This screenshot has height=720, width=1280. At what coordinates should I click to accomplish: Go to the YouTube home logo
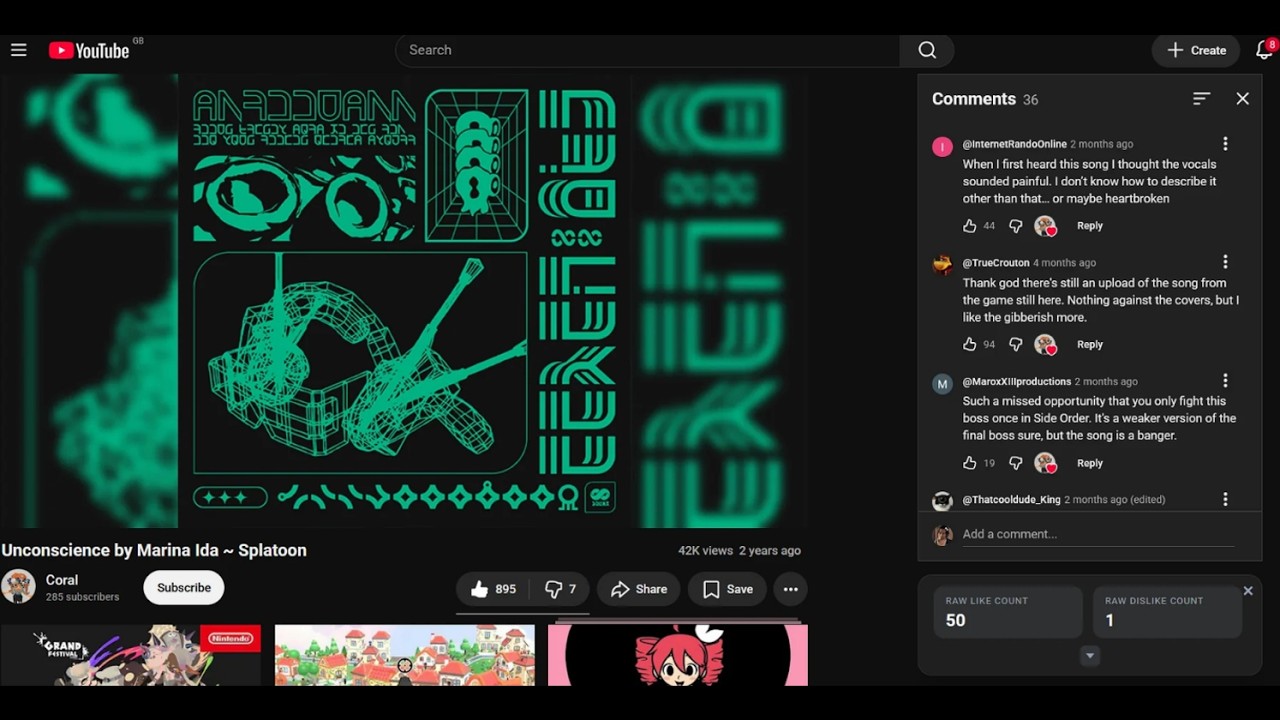click(89, 50)
